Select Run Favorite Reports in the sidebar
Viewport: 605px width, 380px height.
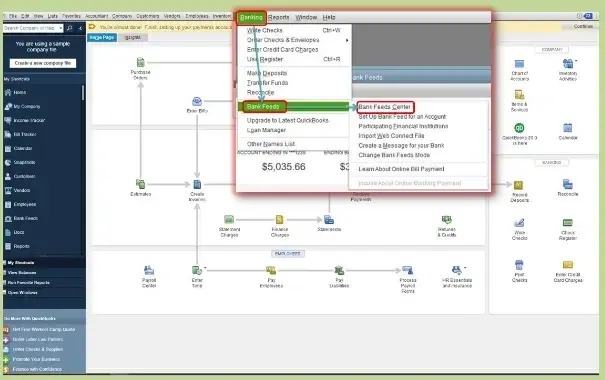click(29, 283)
